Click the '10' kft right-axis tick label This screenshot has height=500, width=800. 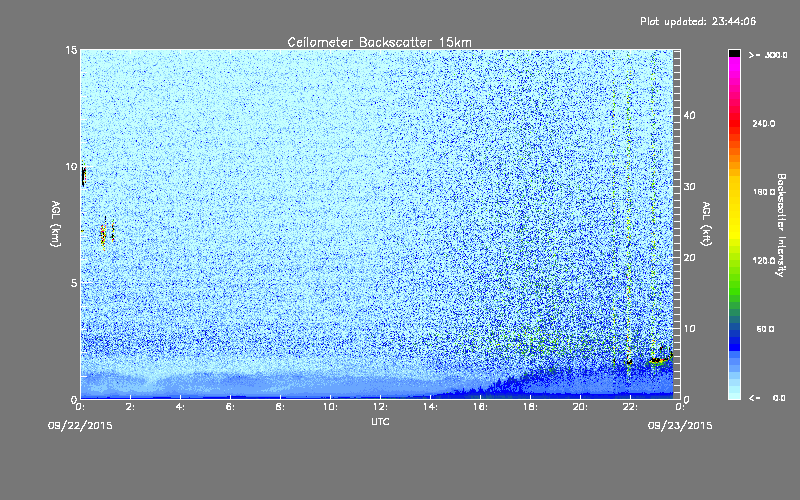coord(690,329)
